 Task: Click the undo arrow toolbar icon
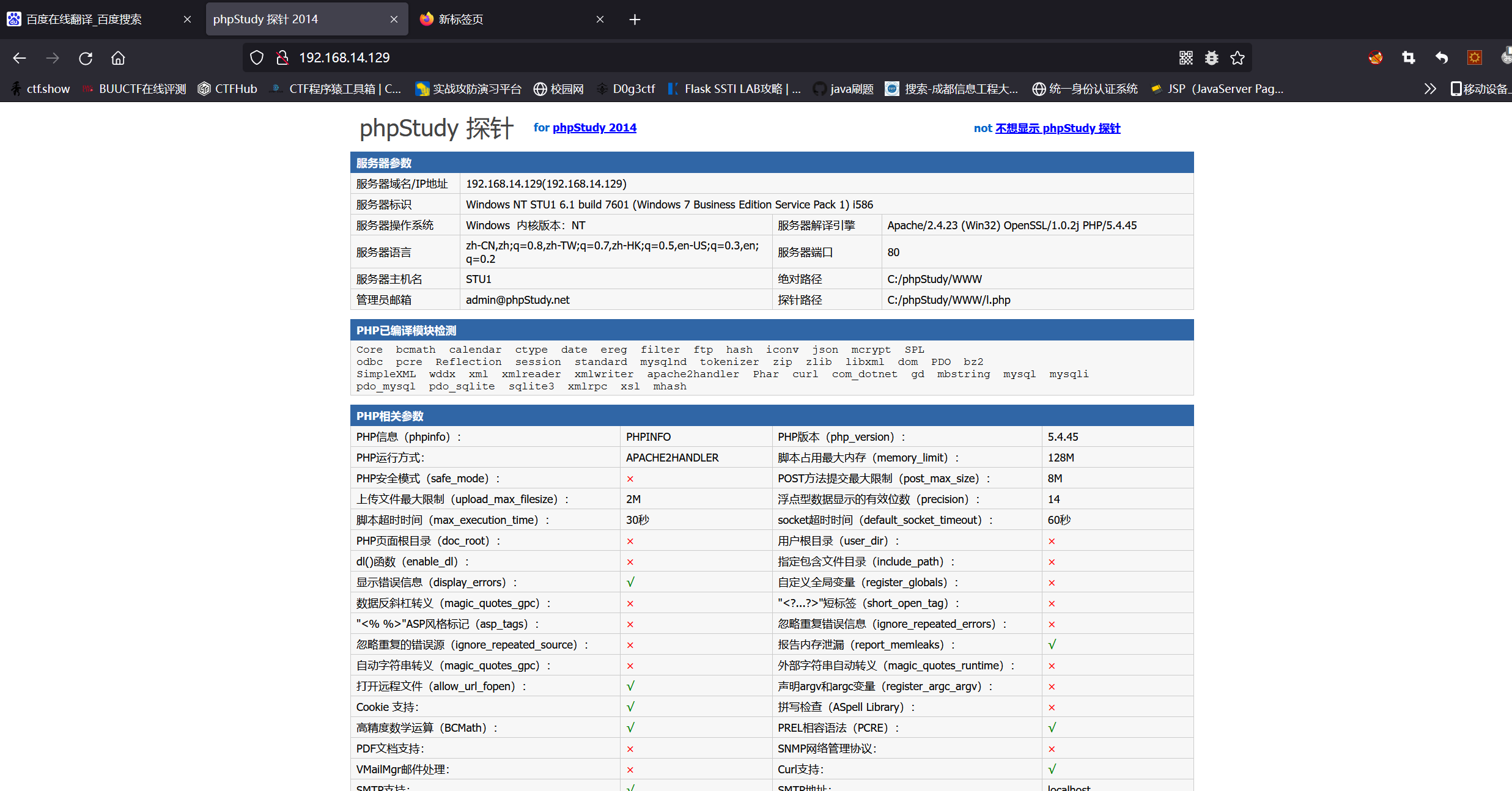(1442, 58)
